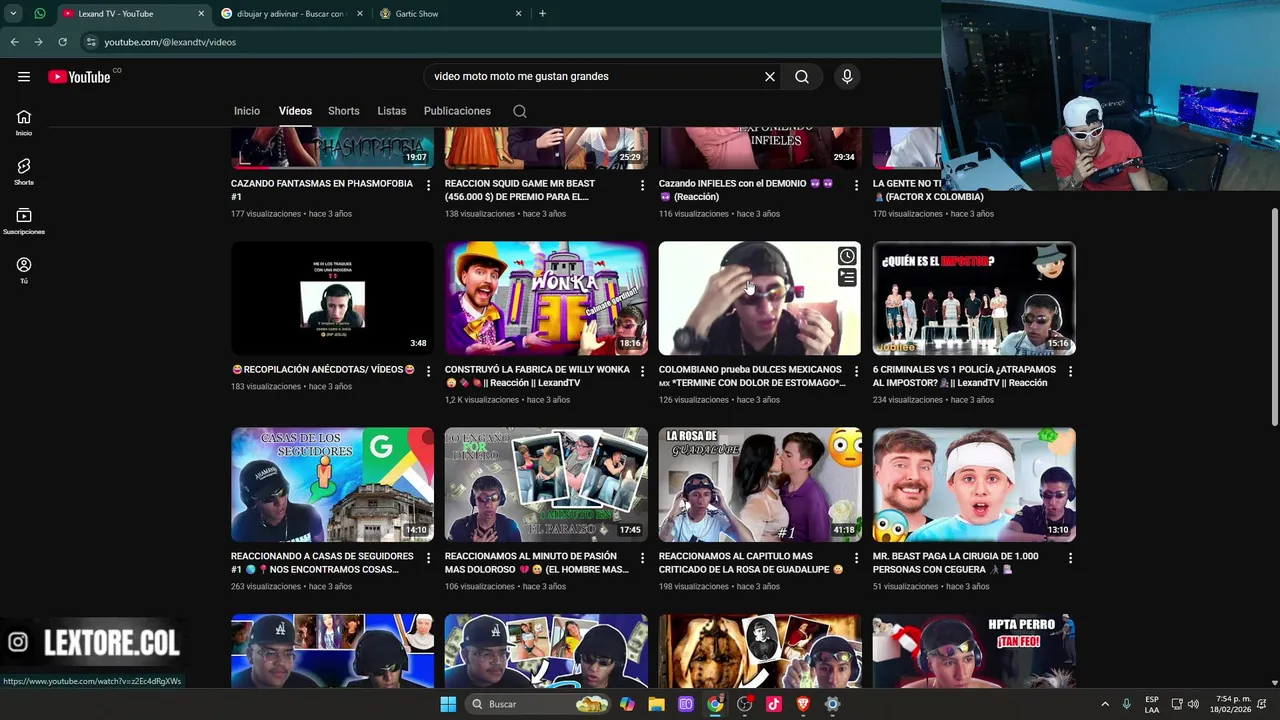Switch to dibujar y adivinar browser tab
This screenshot has width=1280, height=720.
pyautogui.click(x=290, y=14)
